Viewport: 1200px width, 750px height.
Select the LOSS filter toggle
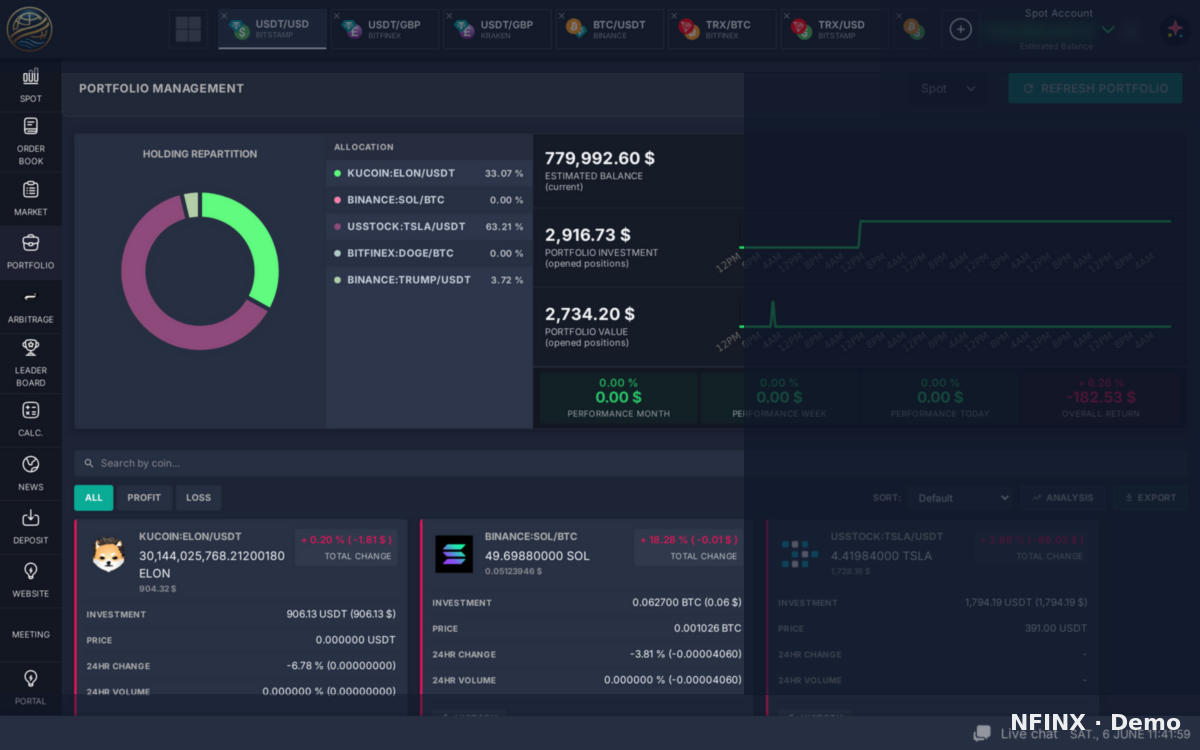coord(198,497)
